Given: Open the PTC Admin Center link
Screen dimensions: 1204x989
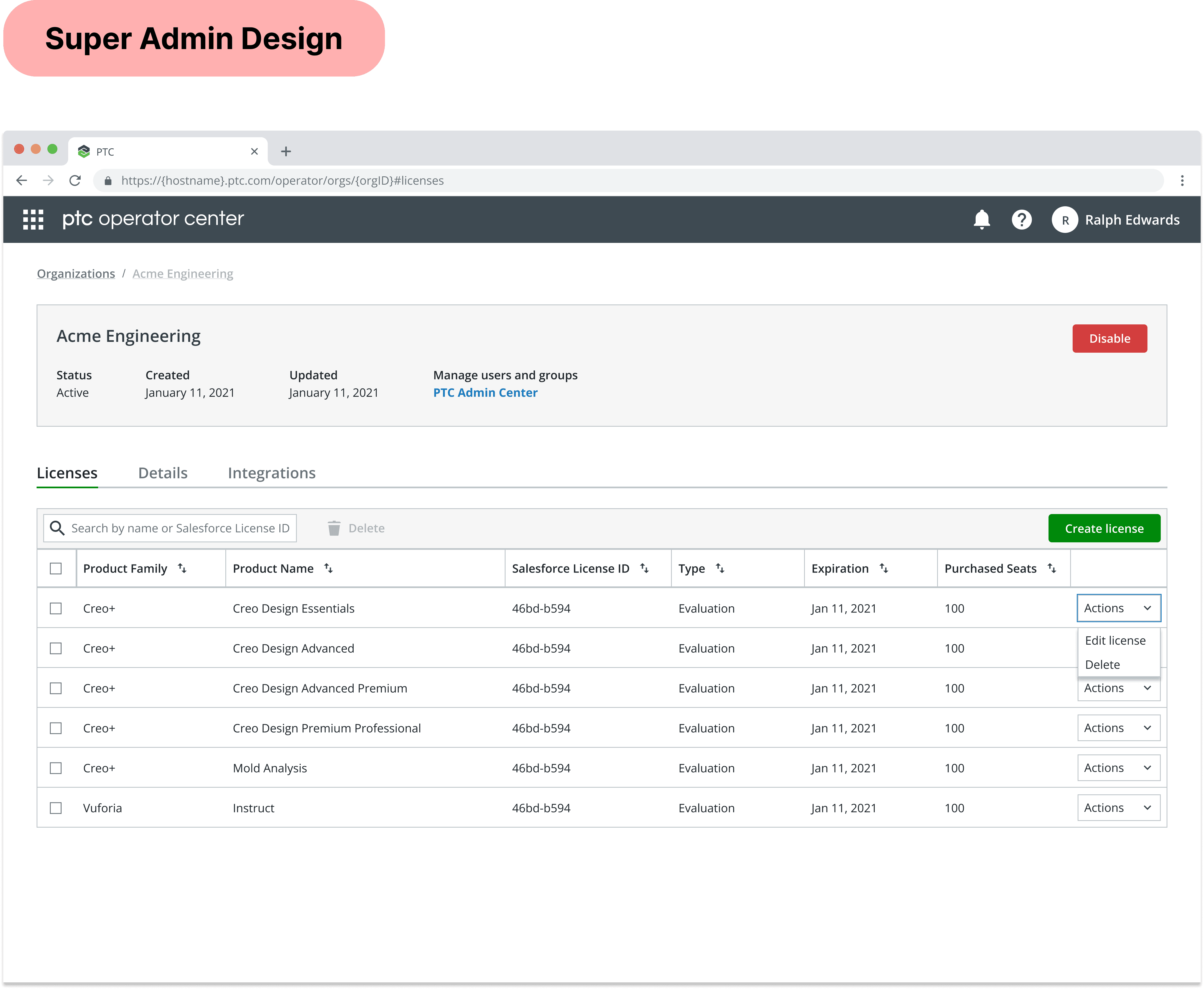Looking at the screenshot, I should click(485, 393).
